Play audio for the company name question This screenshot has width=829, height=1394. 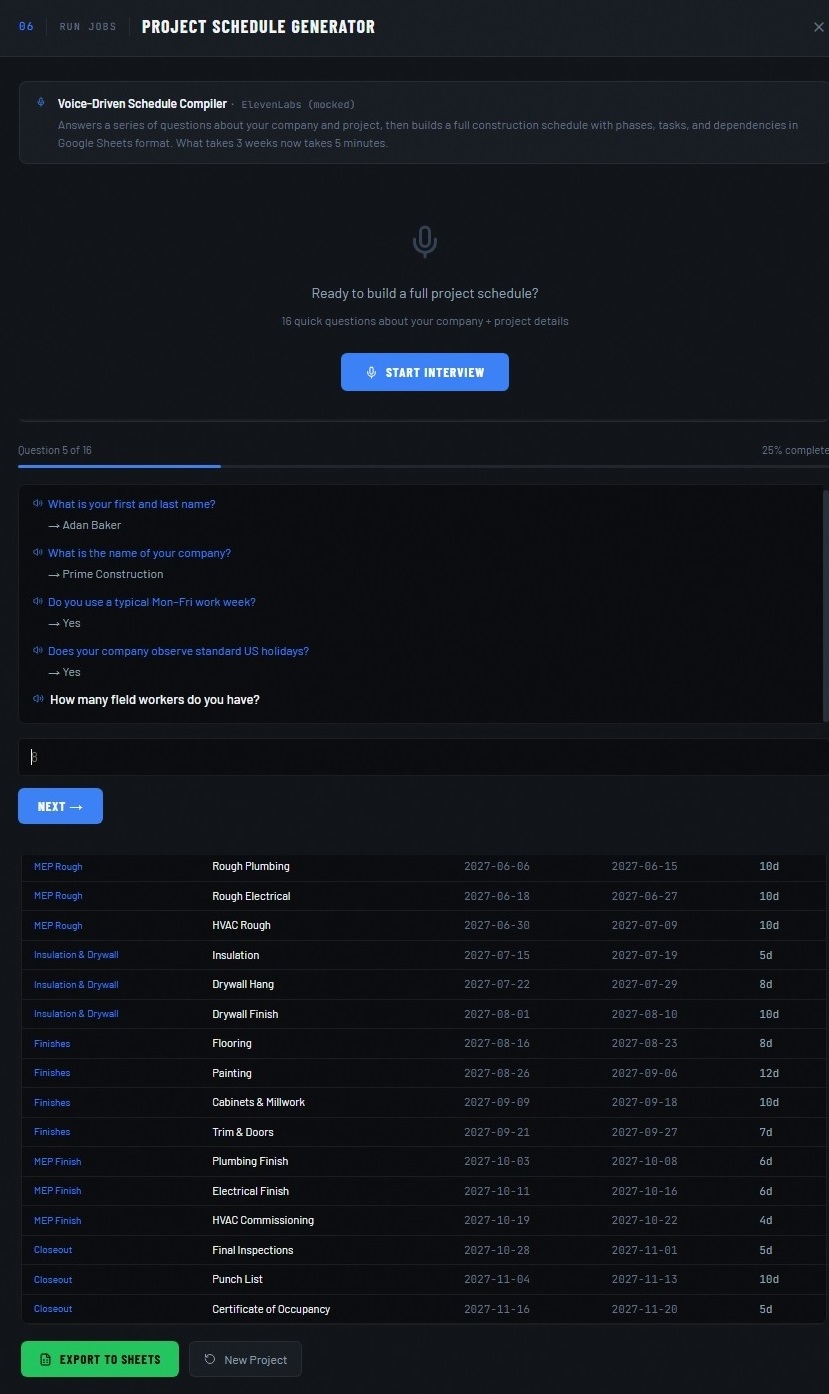click(x=38, y=553)
